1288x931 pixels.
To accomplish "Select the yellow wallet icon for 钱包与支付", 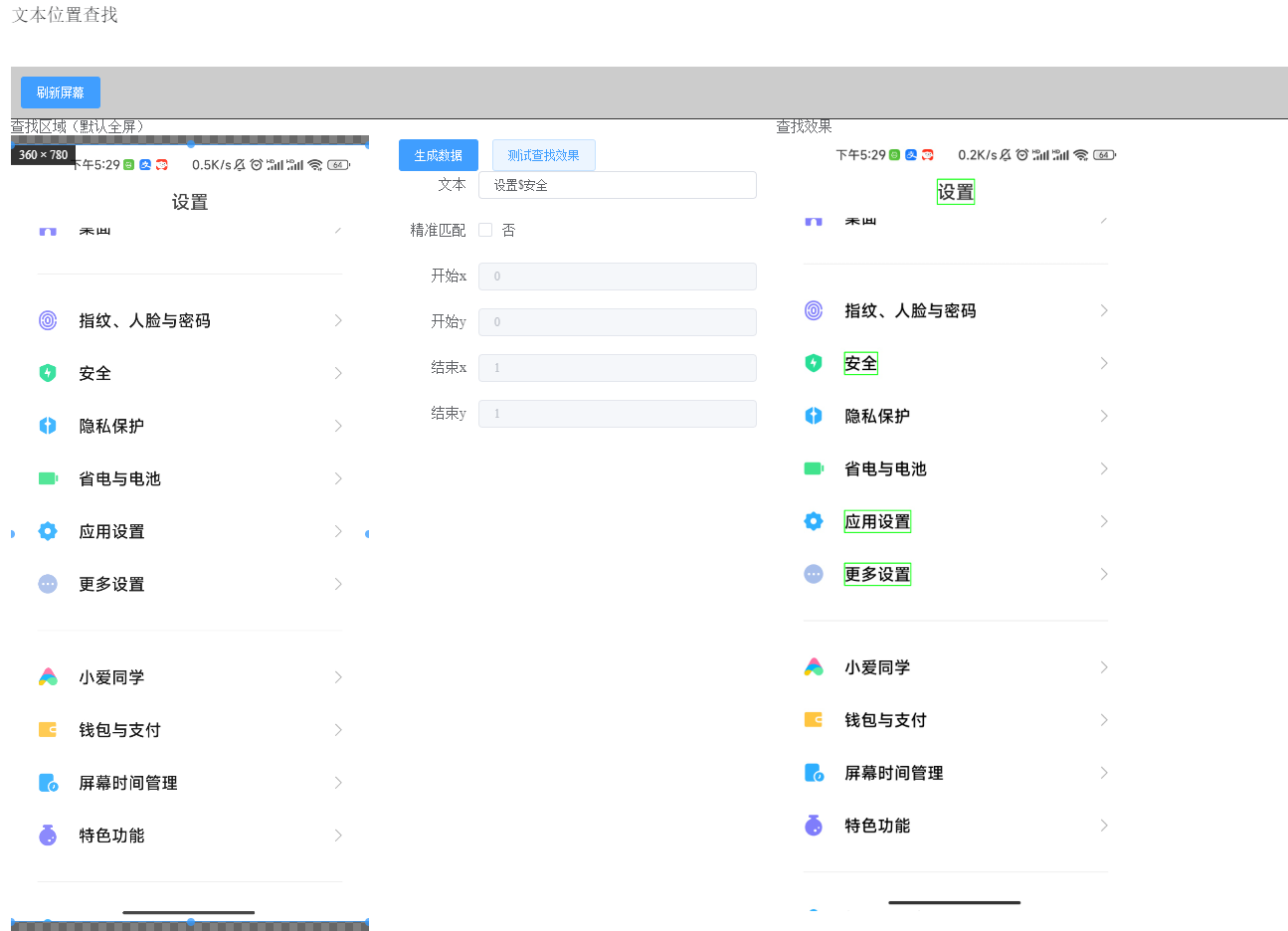I will pos(48,729).
